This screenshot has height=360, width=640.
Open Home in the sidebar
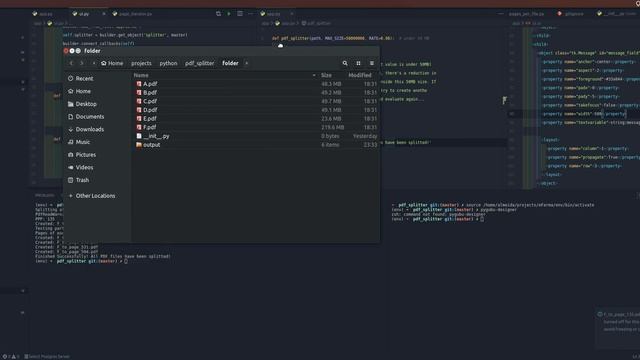tap(80, 91)
